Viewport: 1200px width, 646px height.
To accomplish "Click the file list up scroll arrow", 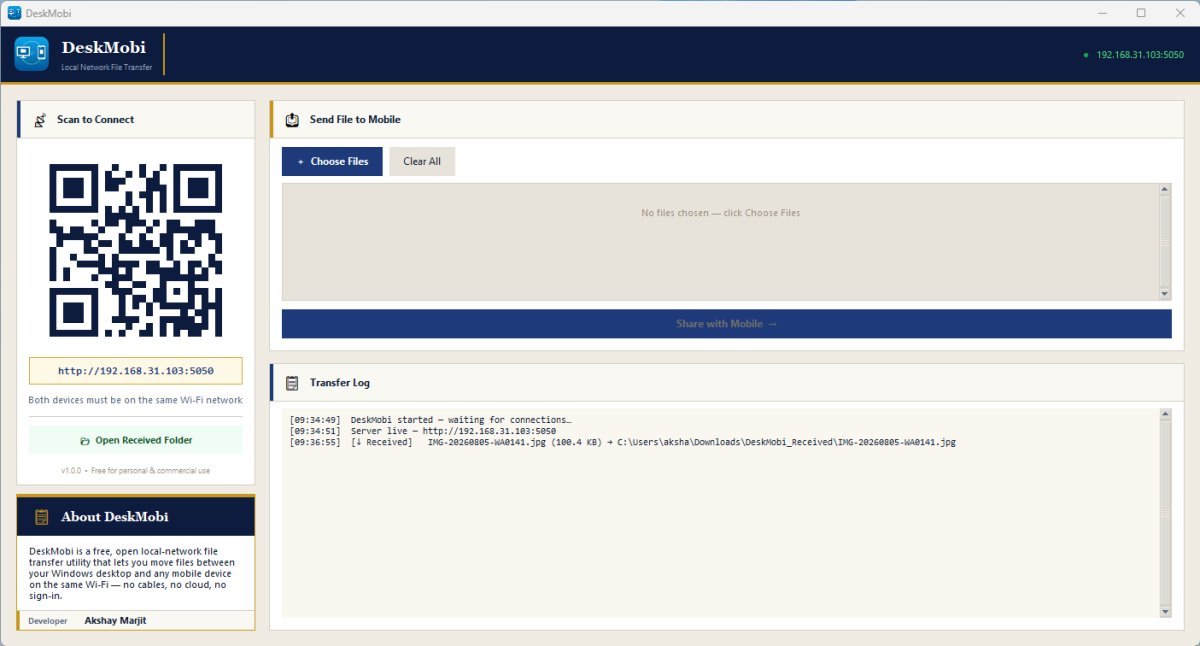I will 1164,189.
